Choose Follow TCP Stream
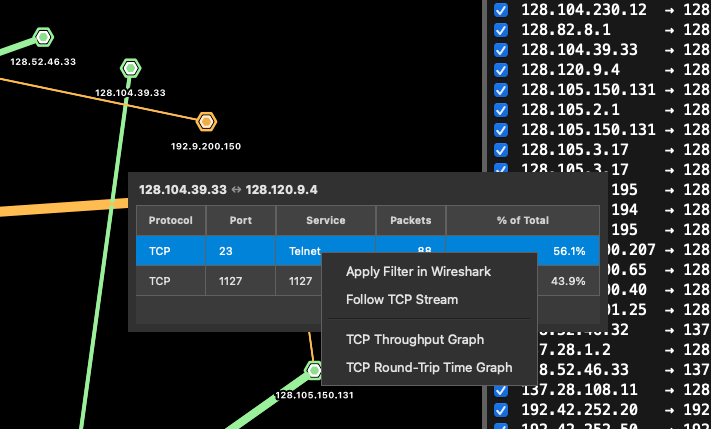 [x=402, y=300]
